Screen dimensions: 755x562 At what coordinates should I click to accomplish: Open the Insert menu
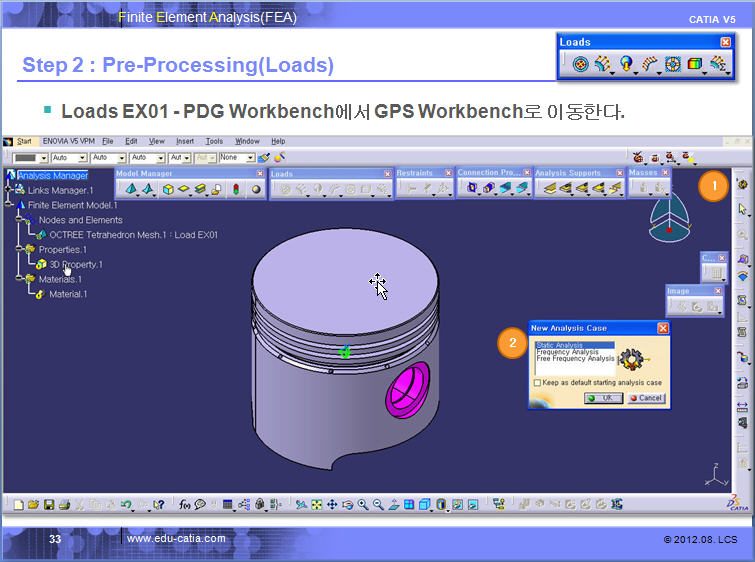point(185,142)
